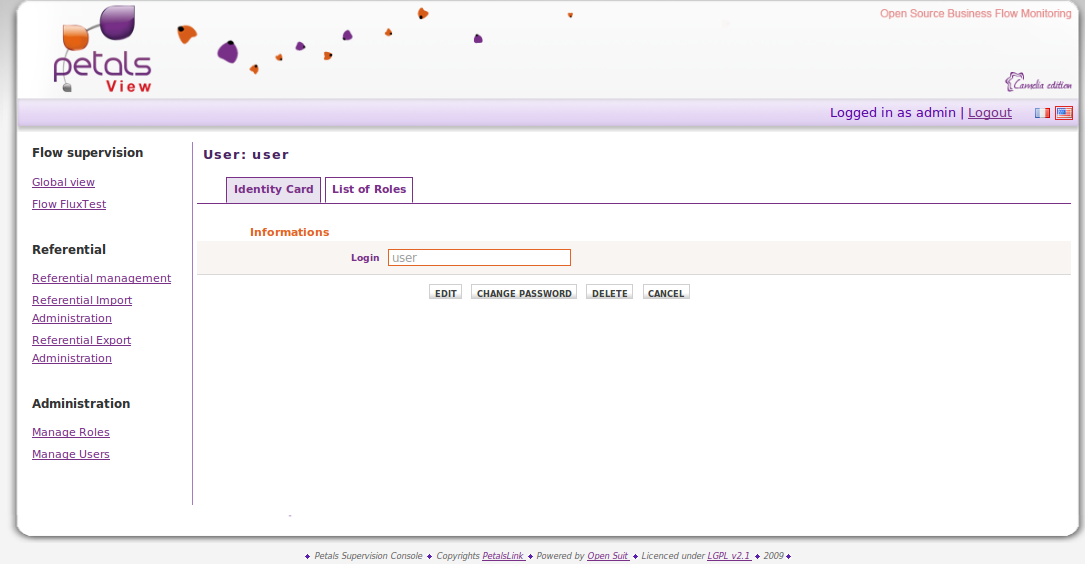Image resolution: width=1085 pixels, height=564 pixels.
Task: Navigate to Manage Roles
Action: pyautogui.click(x=71, y=432)
